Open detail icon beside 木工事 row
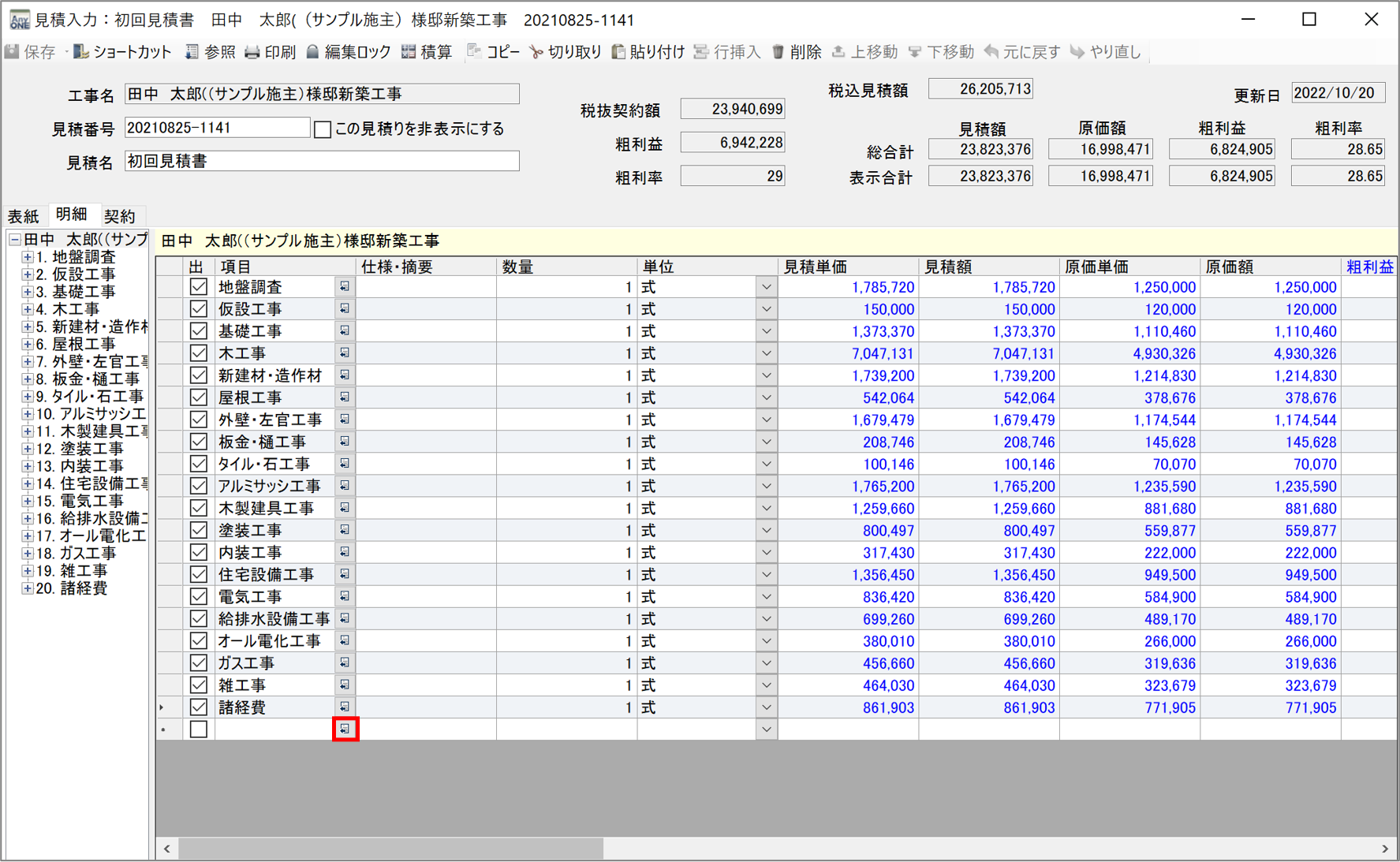The width and height of the screenshot is (1400, 862). coord(345,353)
